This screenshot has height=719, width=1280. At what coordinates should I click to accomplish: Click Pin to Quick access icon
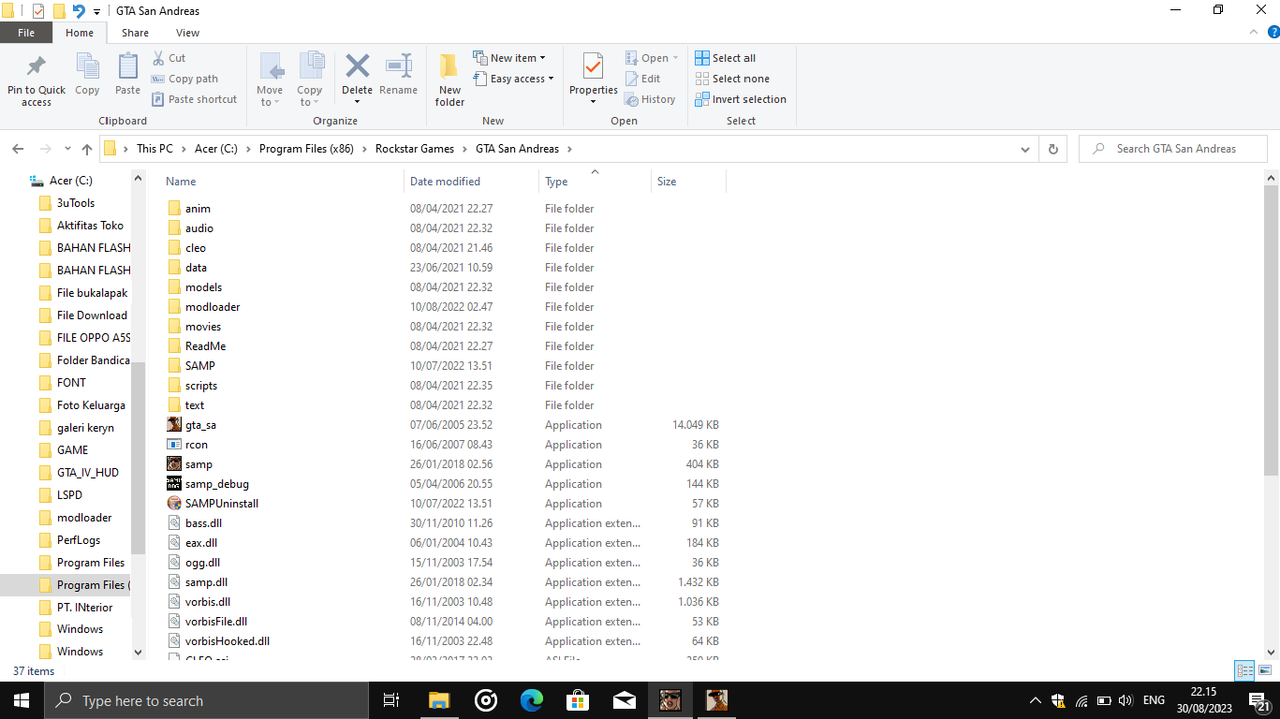(x=36, y=66)
